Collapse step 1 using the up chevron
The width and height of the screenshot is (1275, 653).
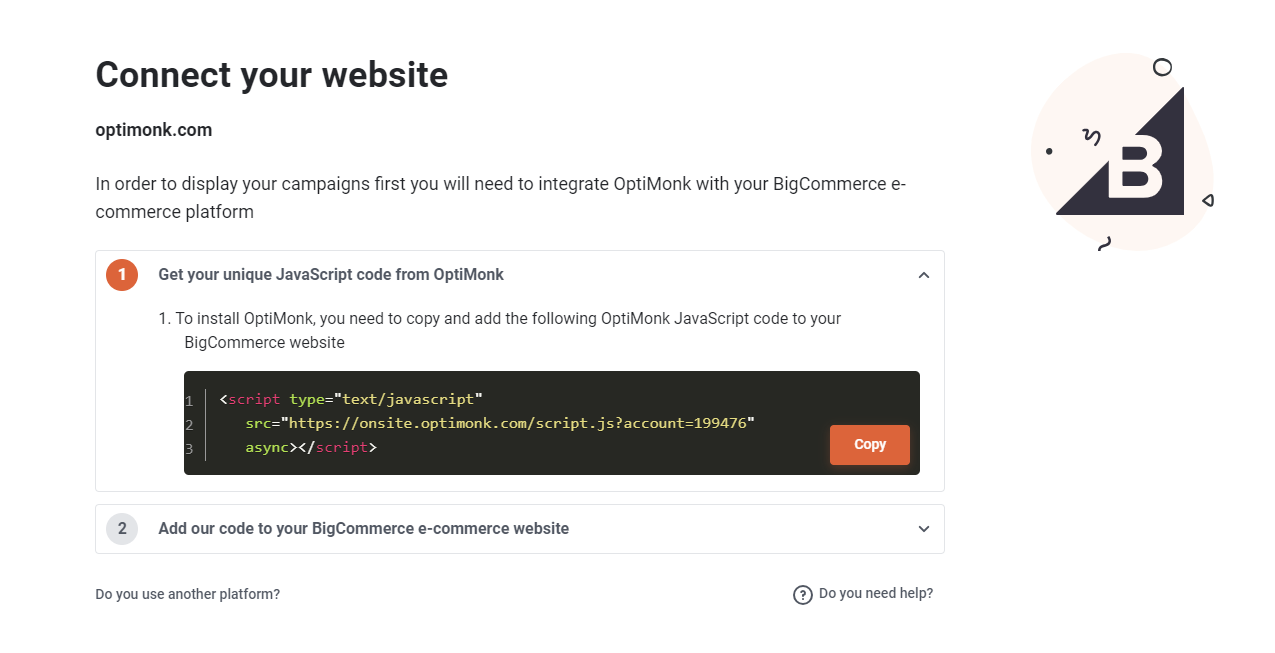(x=924, y=275)
